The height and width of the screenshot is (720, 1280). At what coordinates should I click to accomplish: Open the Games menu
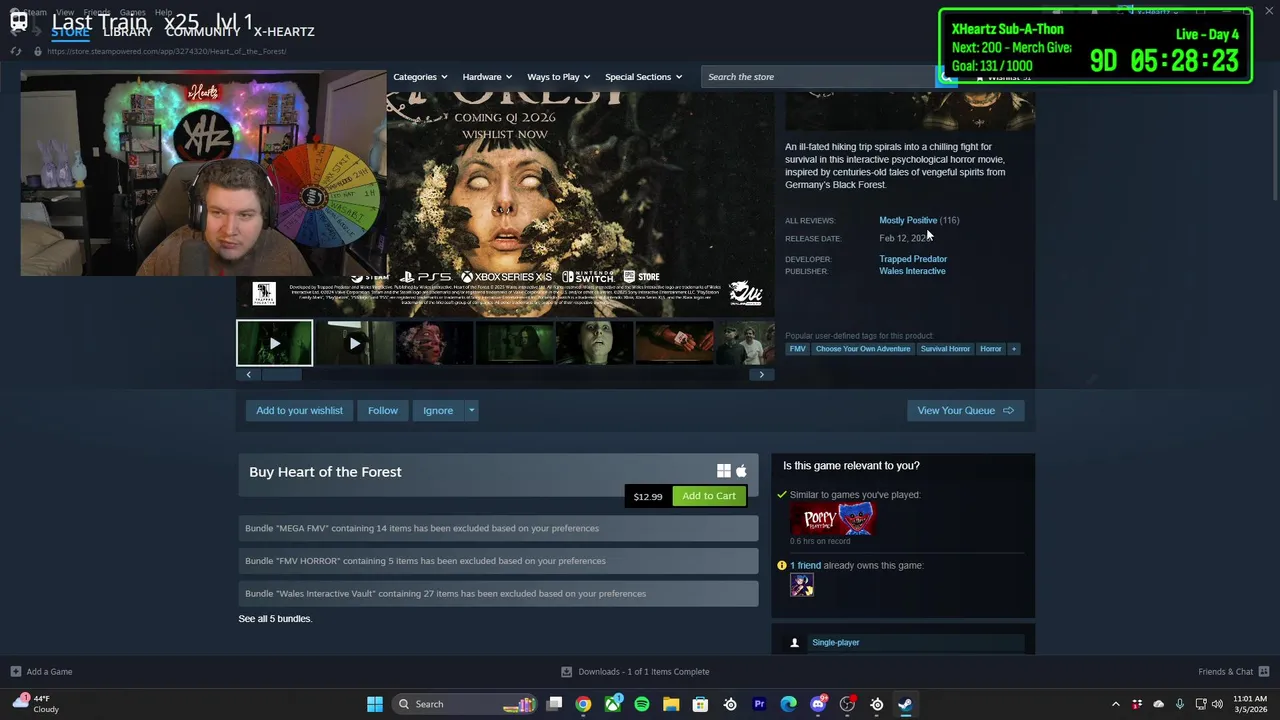point(133,13)
